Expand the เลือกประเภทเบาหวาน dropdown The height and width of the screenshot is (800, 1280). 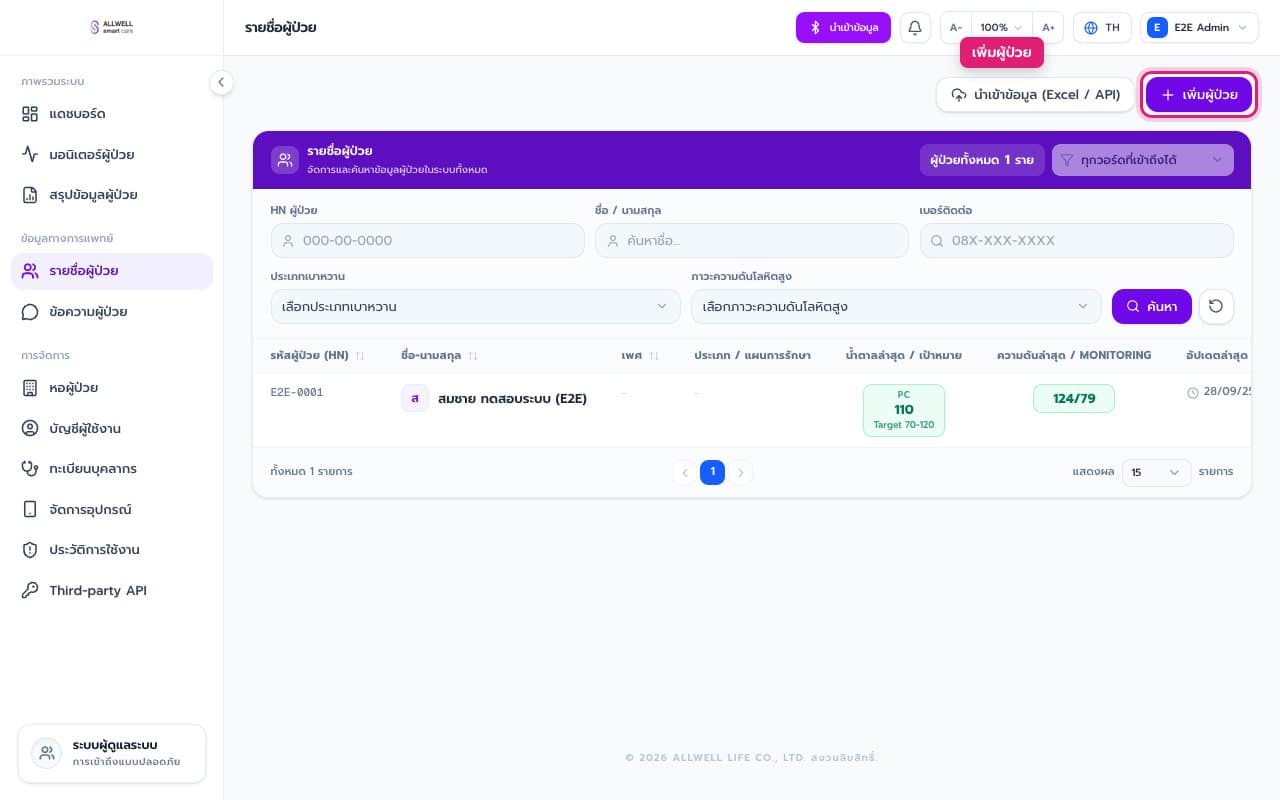click(475, 307)
